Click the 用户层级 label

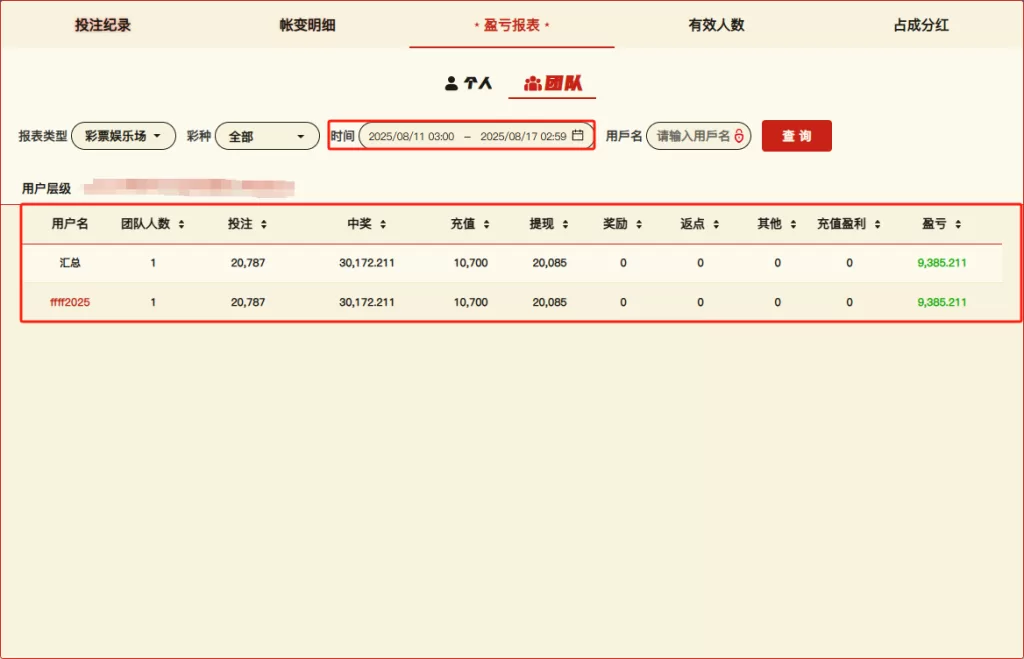(46, 189)
